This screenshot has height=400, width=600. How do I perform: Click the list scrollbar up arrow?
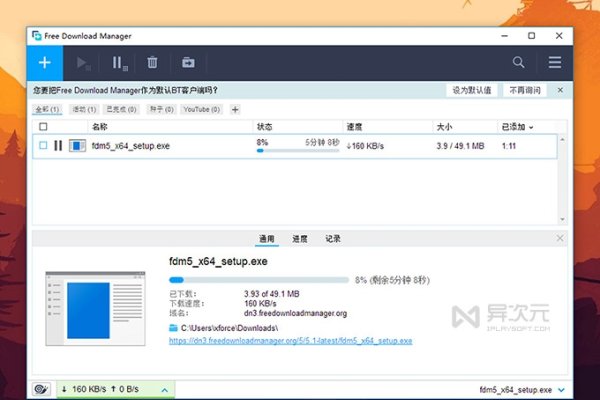click(x=562, y=140)
